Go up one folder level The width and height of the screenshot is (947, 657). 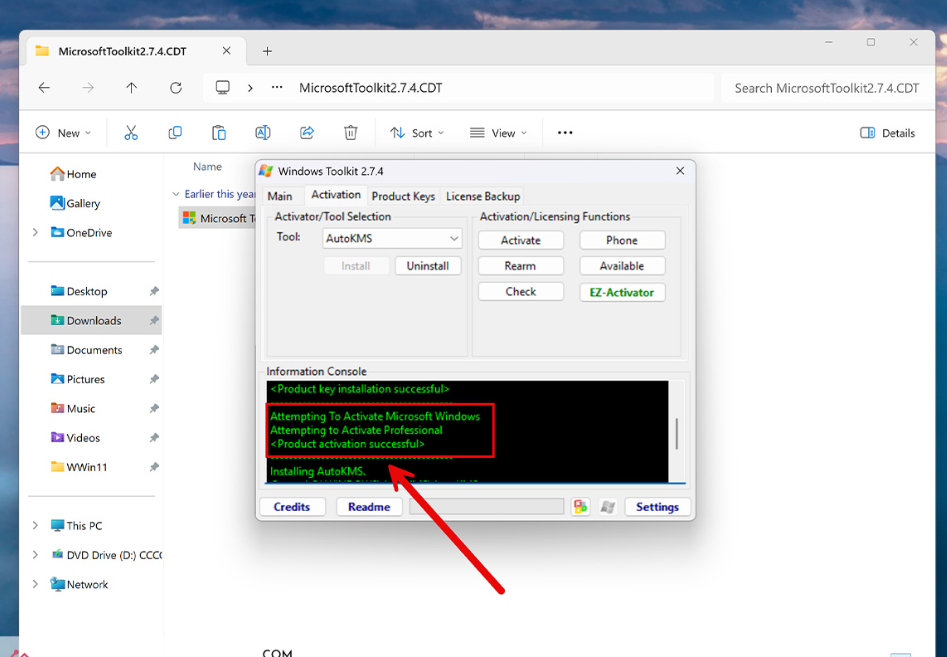132,88
